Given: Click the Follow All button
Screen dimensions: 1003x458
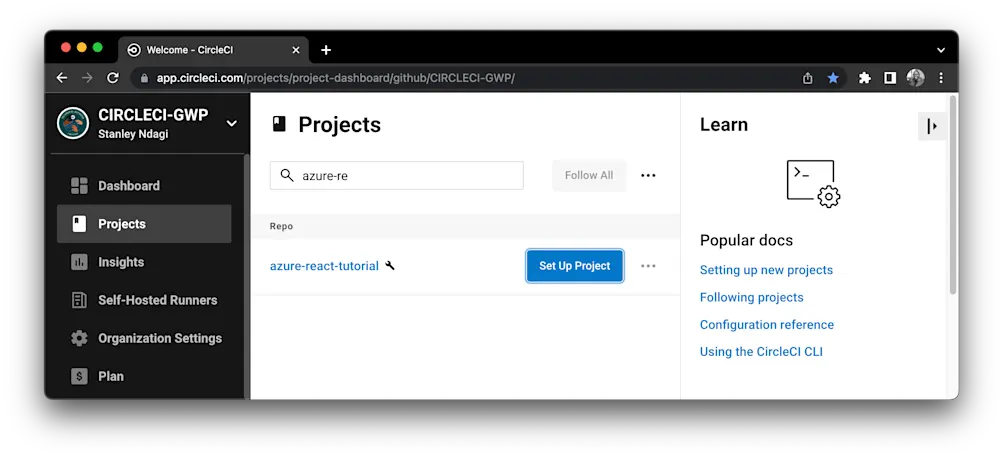Looking at the screenshot, I should coord(588,175).
